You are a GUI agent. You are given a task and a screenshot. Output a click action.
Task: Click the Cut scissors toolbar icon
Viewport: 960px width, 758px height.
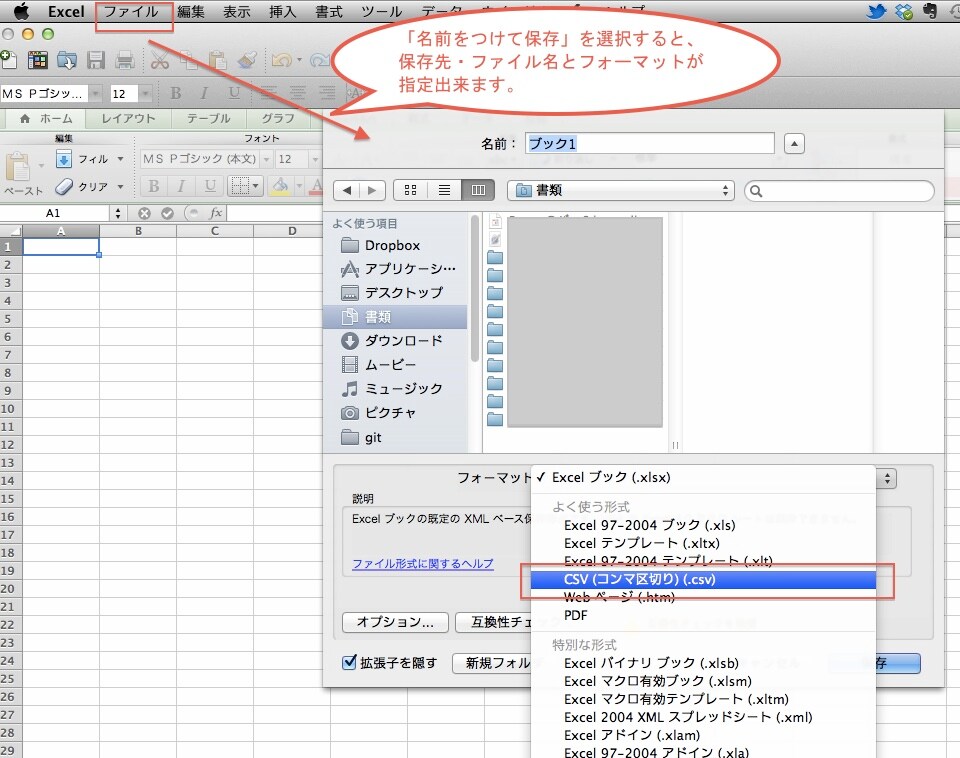click(160, 60)
